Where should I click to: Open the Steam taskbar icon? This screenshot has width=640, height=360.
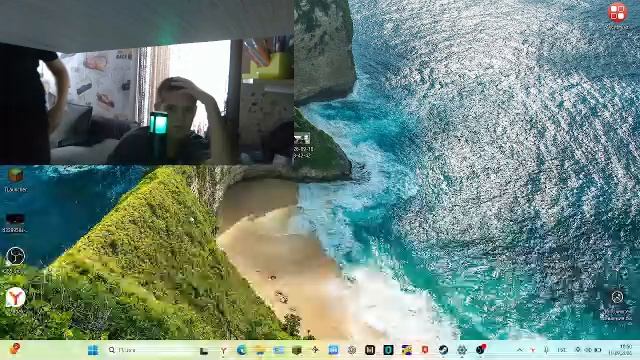[443, 350]
